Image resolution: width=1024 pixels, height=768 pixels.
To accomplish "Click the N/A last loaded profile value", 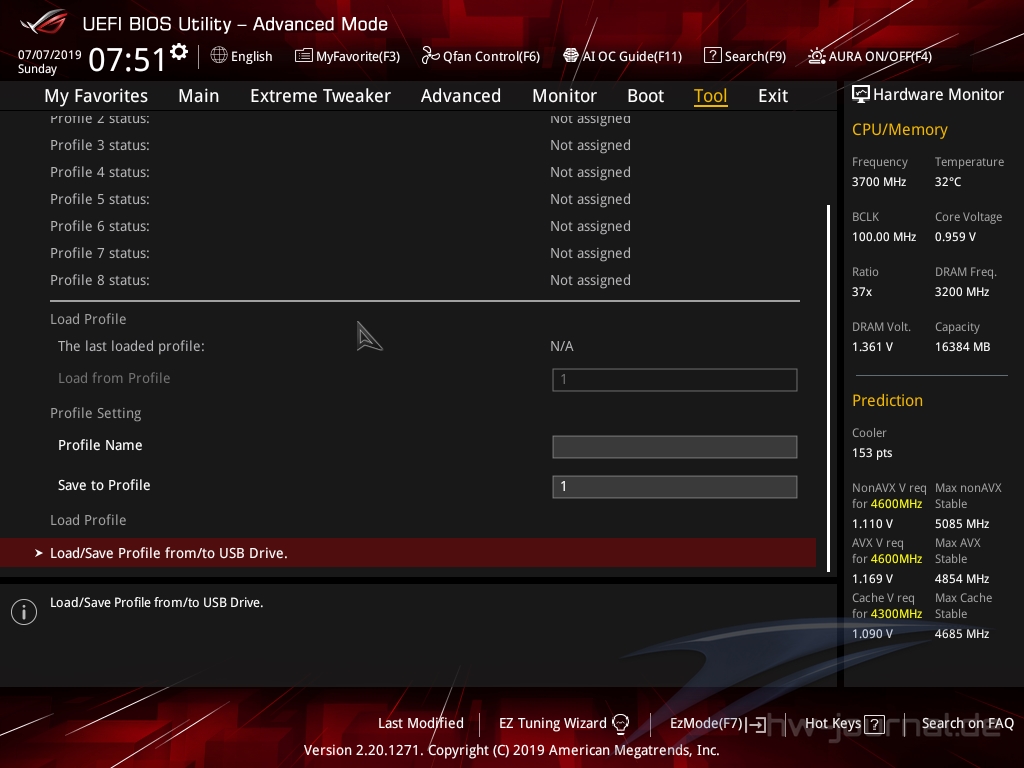I will click(562, 346).
